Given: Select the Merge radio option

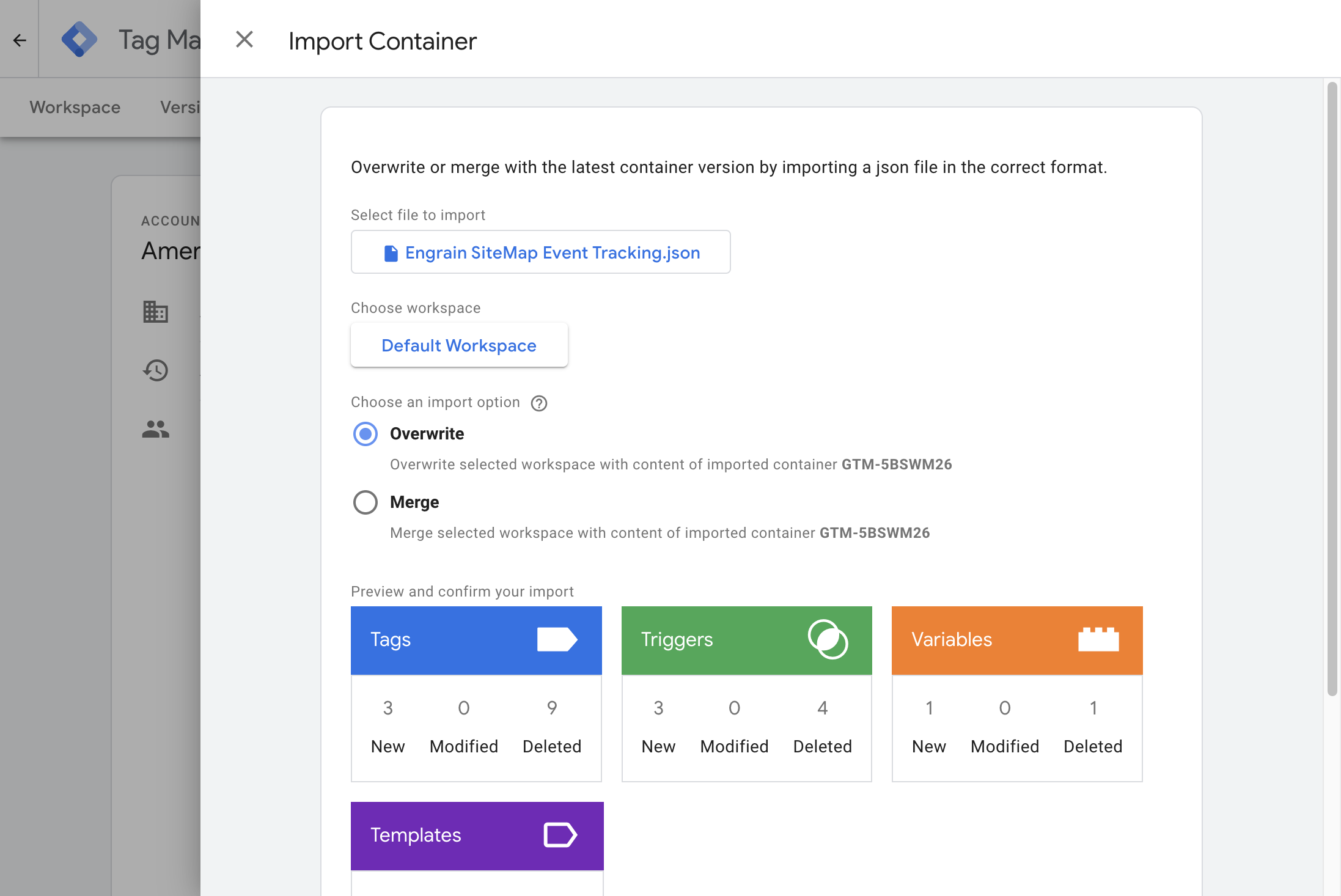Looking at the screenshot, I should [366, 502].
